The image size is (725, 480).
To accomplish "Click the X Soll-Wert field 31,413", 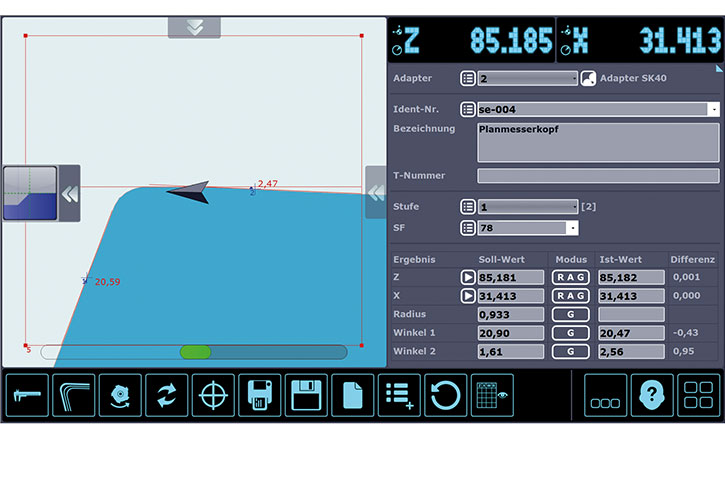I will click(x=511, y=296).
